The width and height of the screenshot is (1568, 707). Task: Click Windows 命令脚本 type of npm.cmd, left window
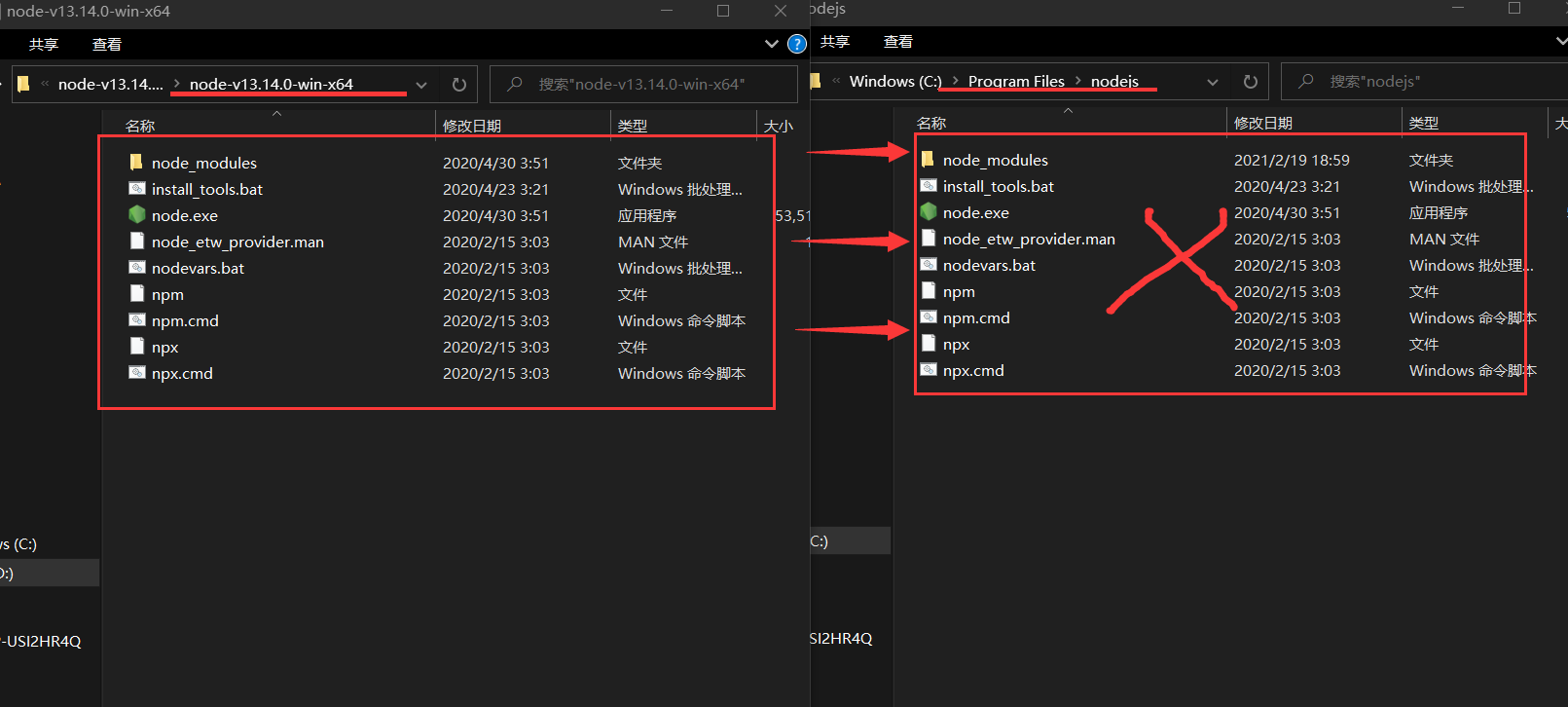pos(681,320)
